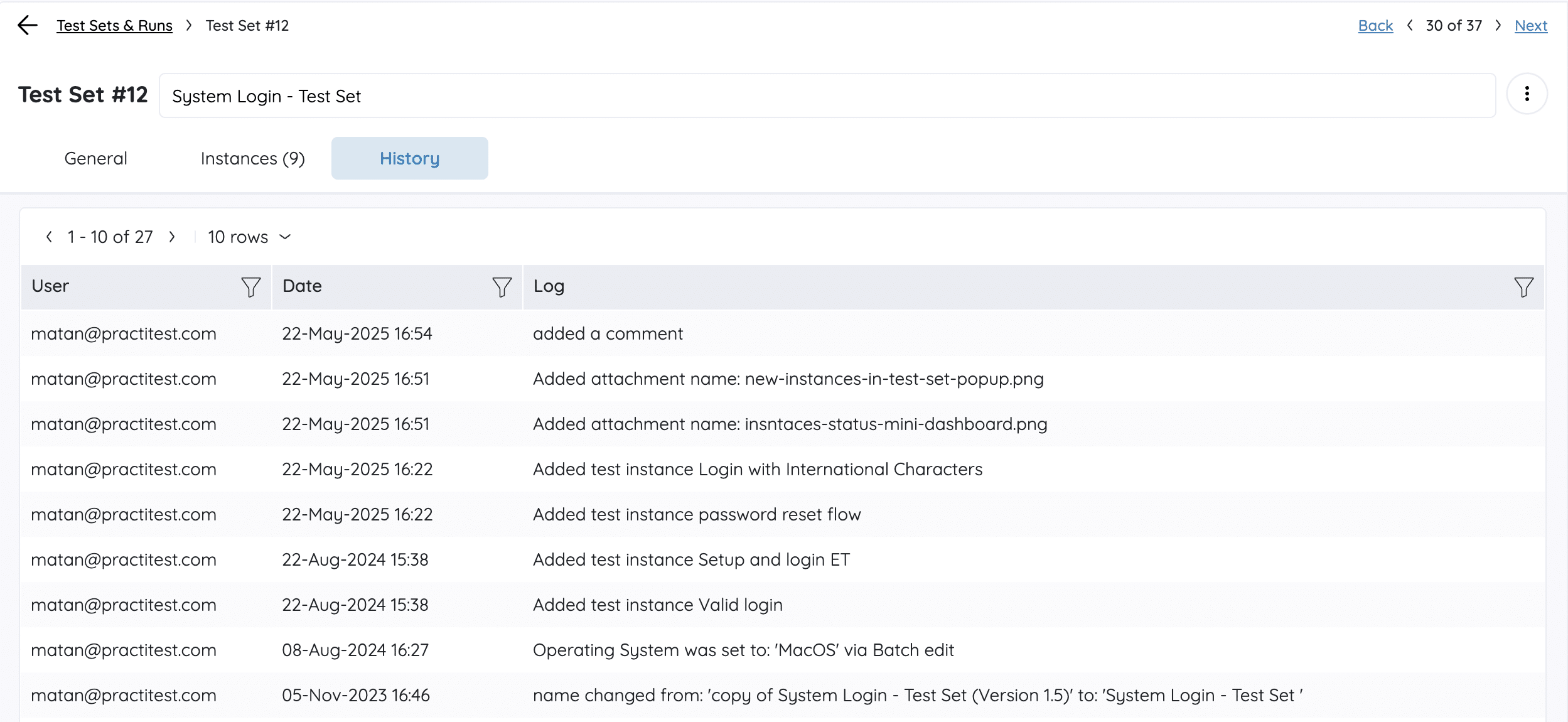
Task: Switch to the General tab
Action: pyautogui.click(x=95, y=158)
